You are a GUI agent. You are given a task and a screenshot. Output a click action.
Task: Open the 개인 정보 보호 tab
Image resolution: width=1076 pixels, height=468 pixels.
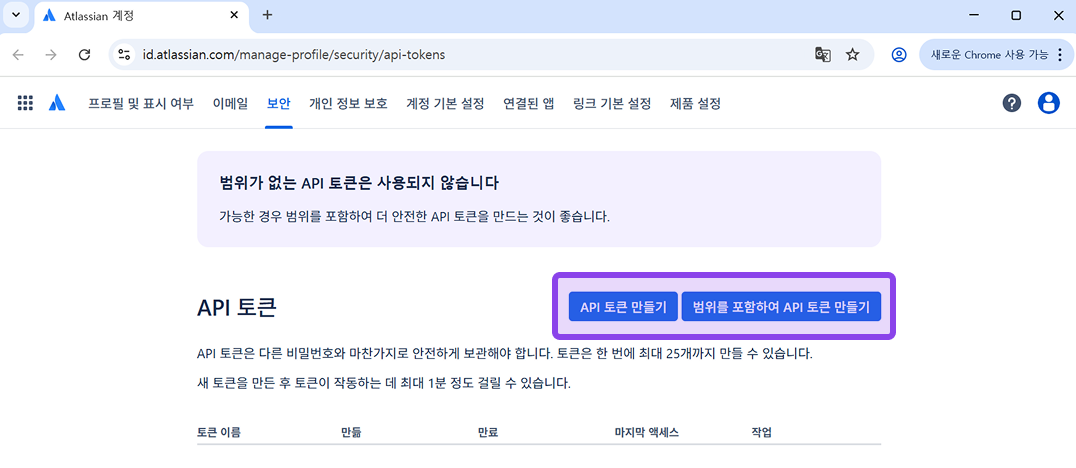348,104
